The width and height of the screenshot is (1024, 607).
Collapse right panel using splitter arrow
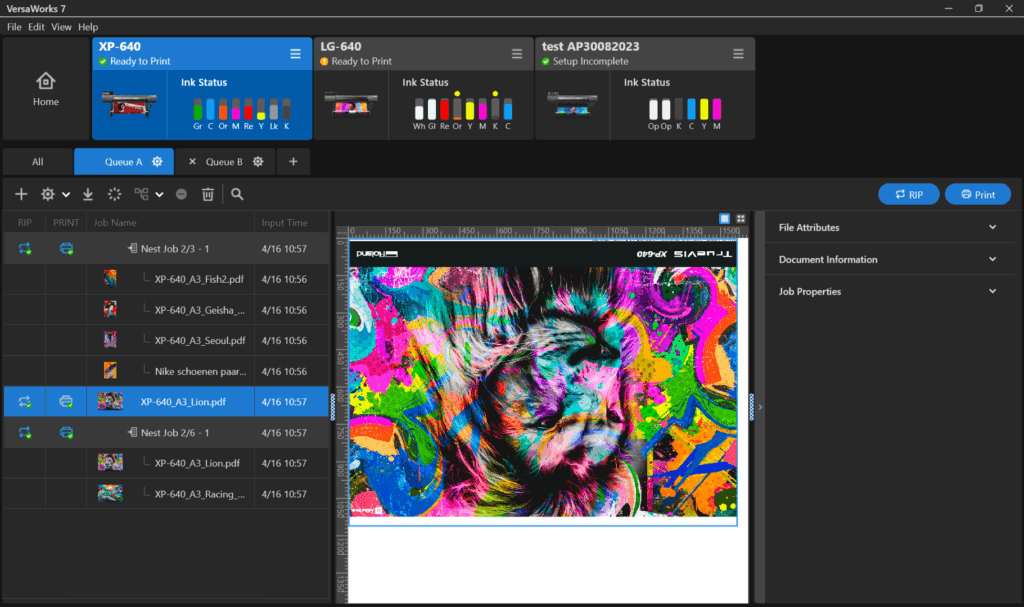[759, 407]
